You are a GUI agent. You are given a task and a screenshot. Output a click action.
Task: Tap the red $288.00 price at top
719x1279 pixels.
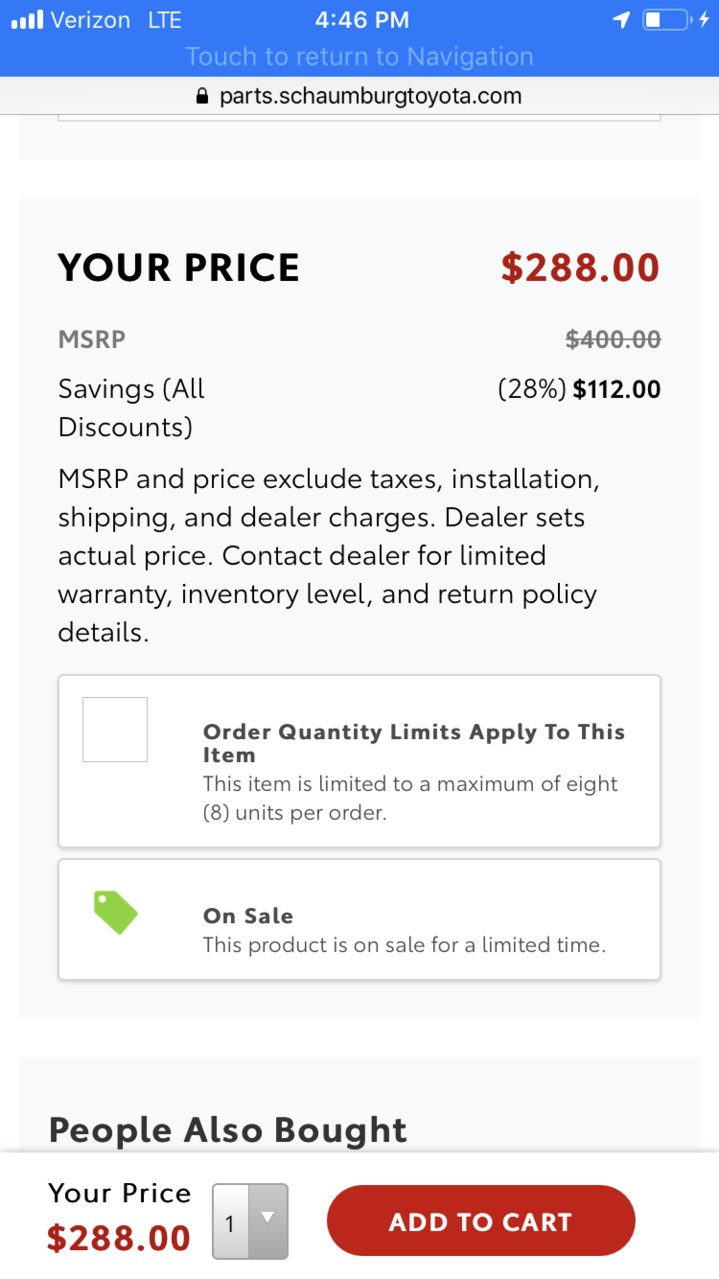(580, 267)
